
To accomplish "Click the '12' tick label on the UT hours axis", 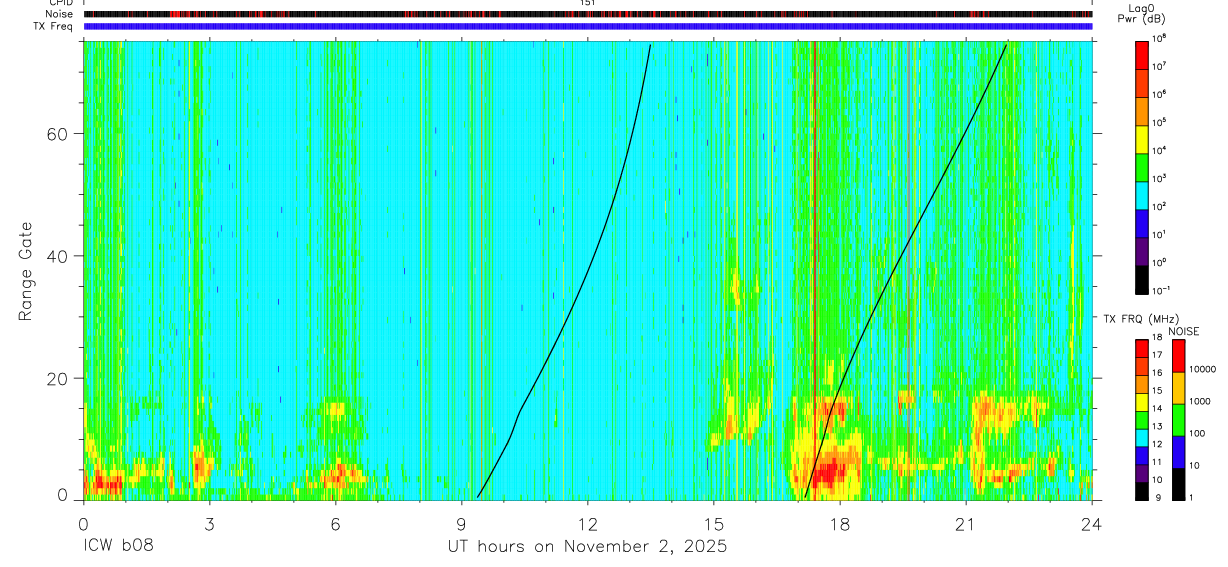I will click(x=588, y=524).
